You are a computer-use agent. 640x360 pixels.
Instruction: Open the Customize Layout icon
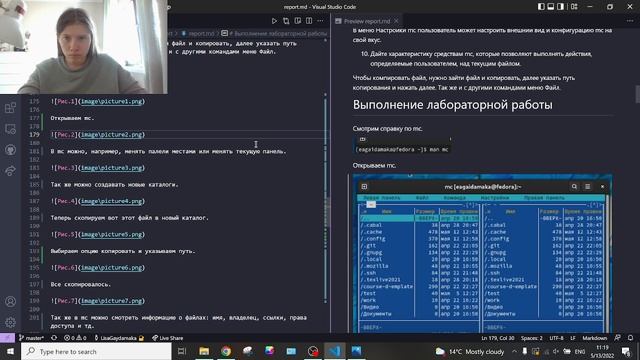(574, 7)
